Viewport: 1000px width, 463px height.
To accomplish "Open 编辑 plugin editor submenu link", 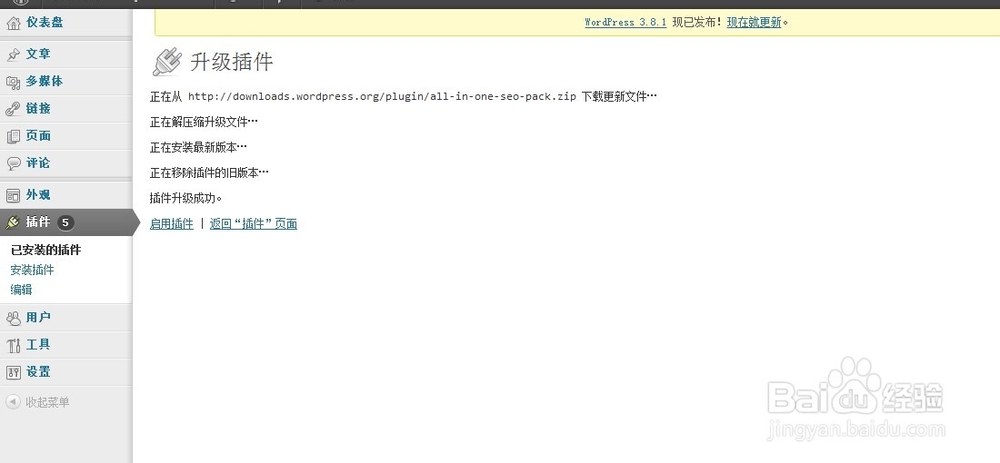I will [x=21, y=290].
